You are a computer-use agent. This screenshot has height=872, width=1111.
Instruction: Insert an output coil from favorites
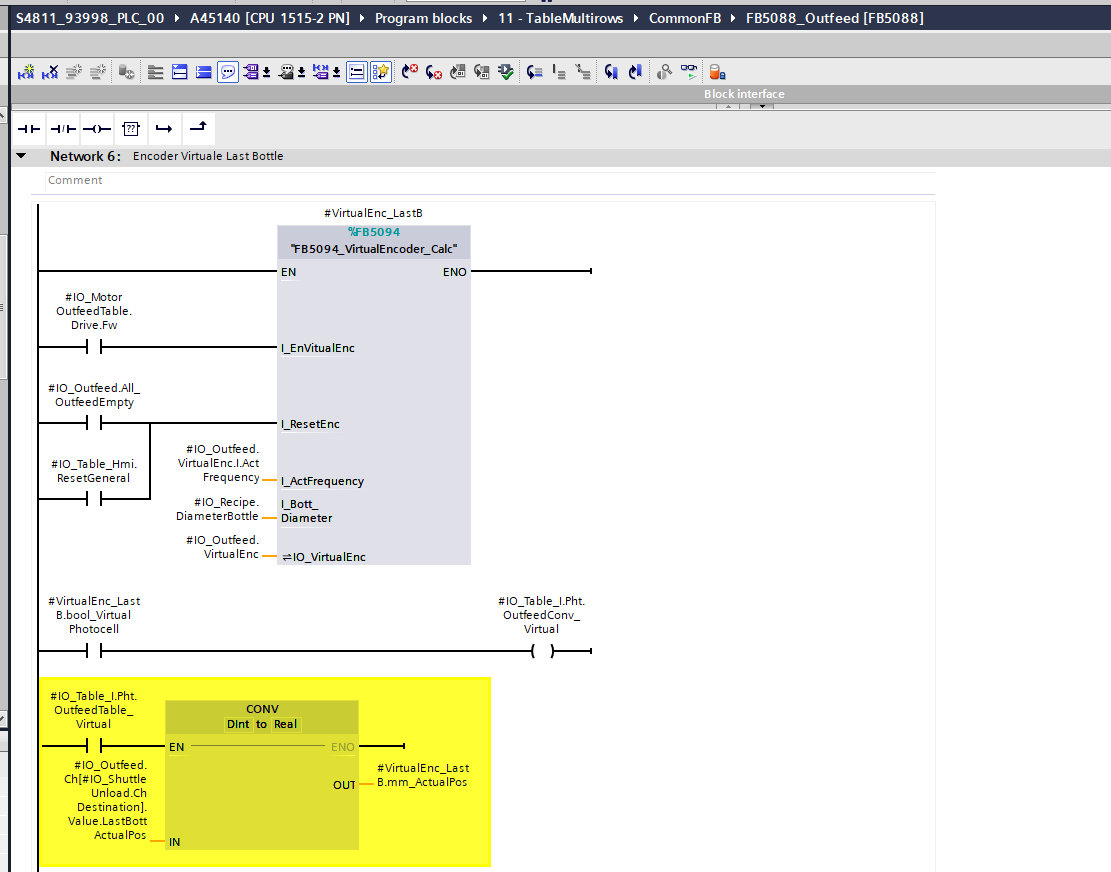[x=97, y=129]
